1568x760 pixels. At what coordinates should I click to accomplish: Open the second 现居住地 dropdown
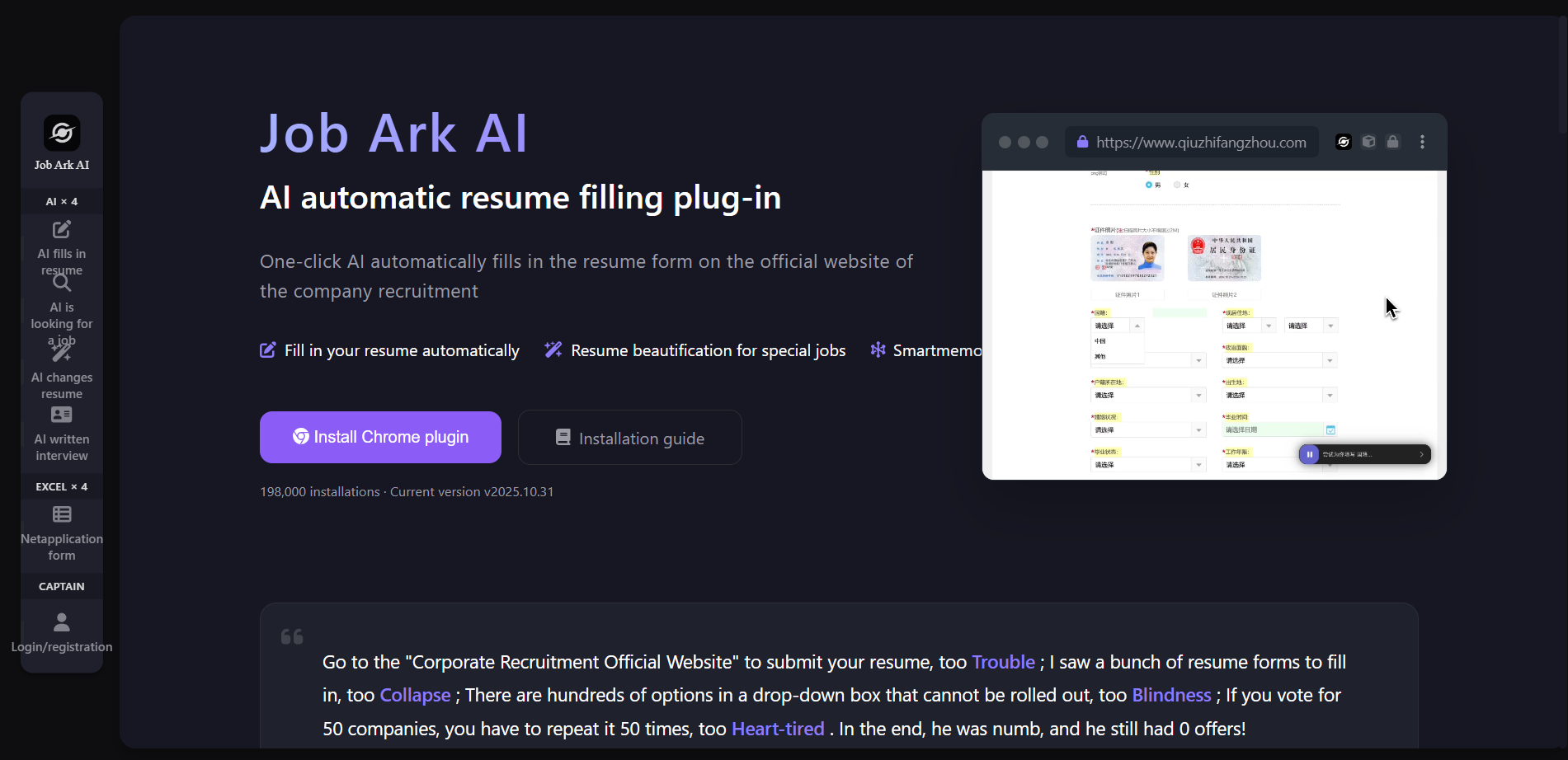[x=1311, y=326]
